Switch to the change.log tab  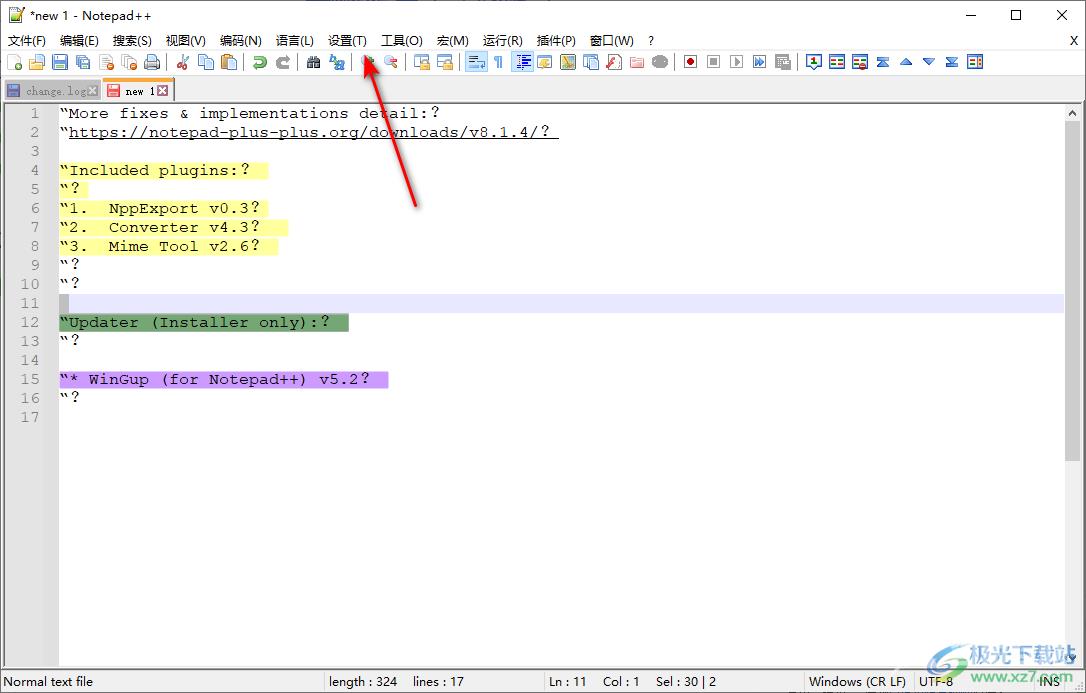(x=52, y=91)
